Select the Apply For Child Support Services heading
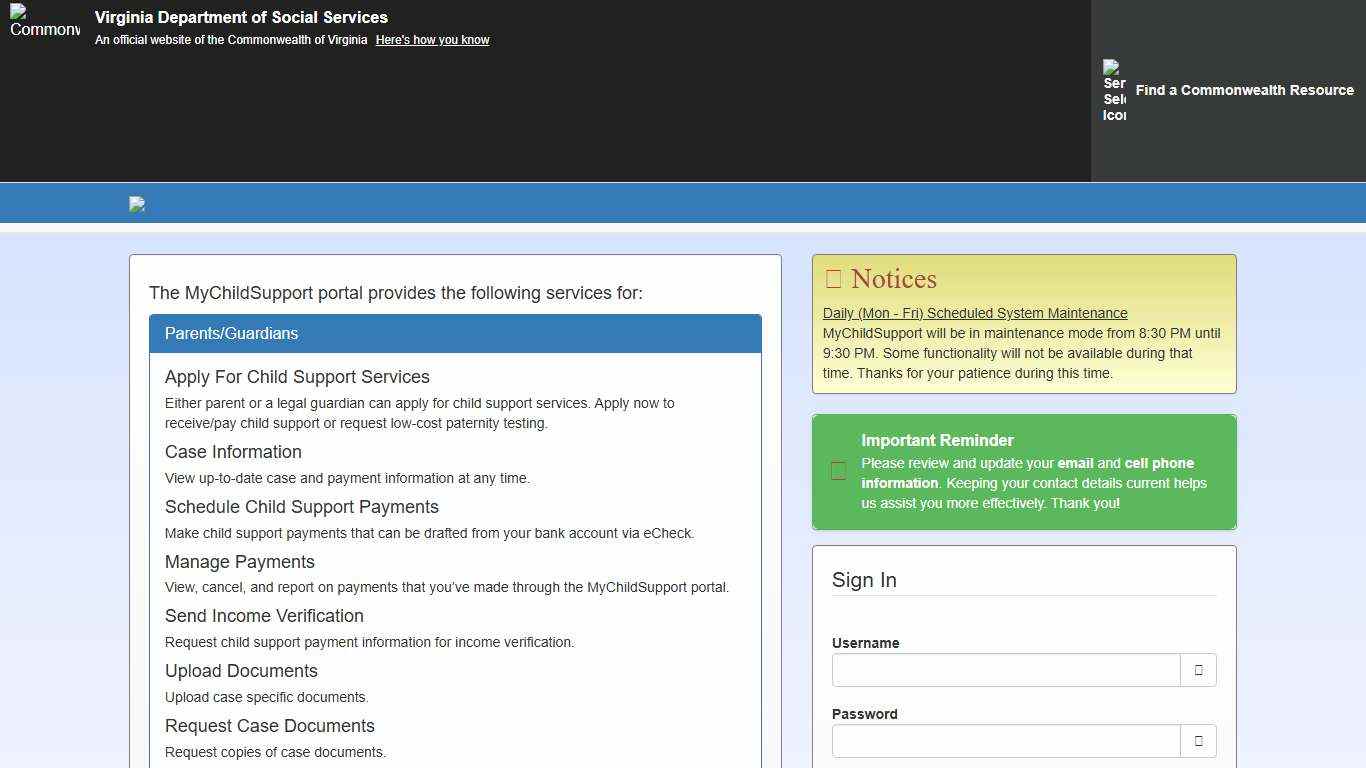The height and width of the screenshot is (768, 1366). [x=297, y=377]
